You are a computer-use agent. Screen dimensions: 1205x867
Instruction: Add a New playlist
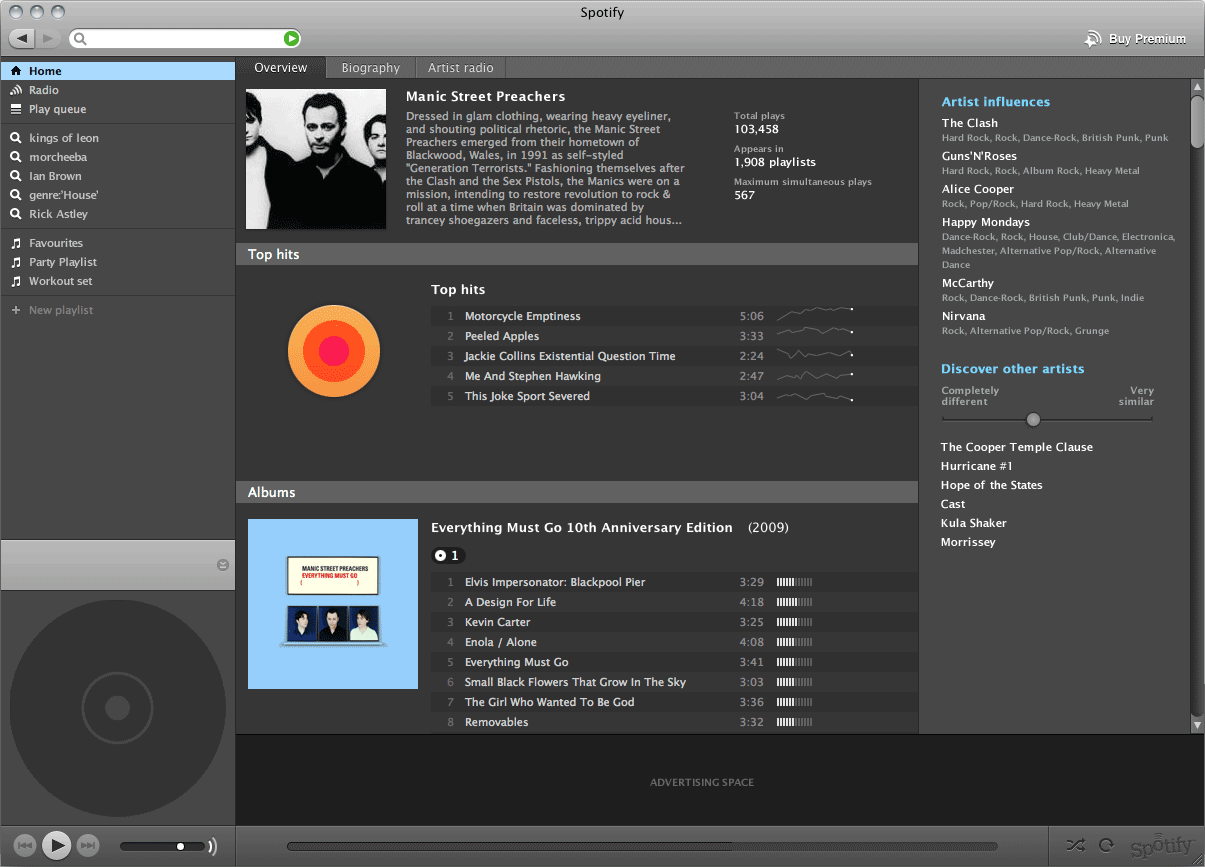[x=60, y=310]
